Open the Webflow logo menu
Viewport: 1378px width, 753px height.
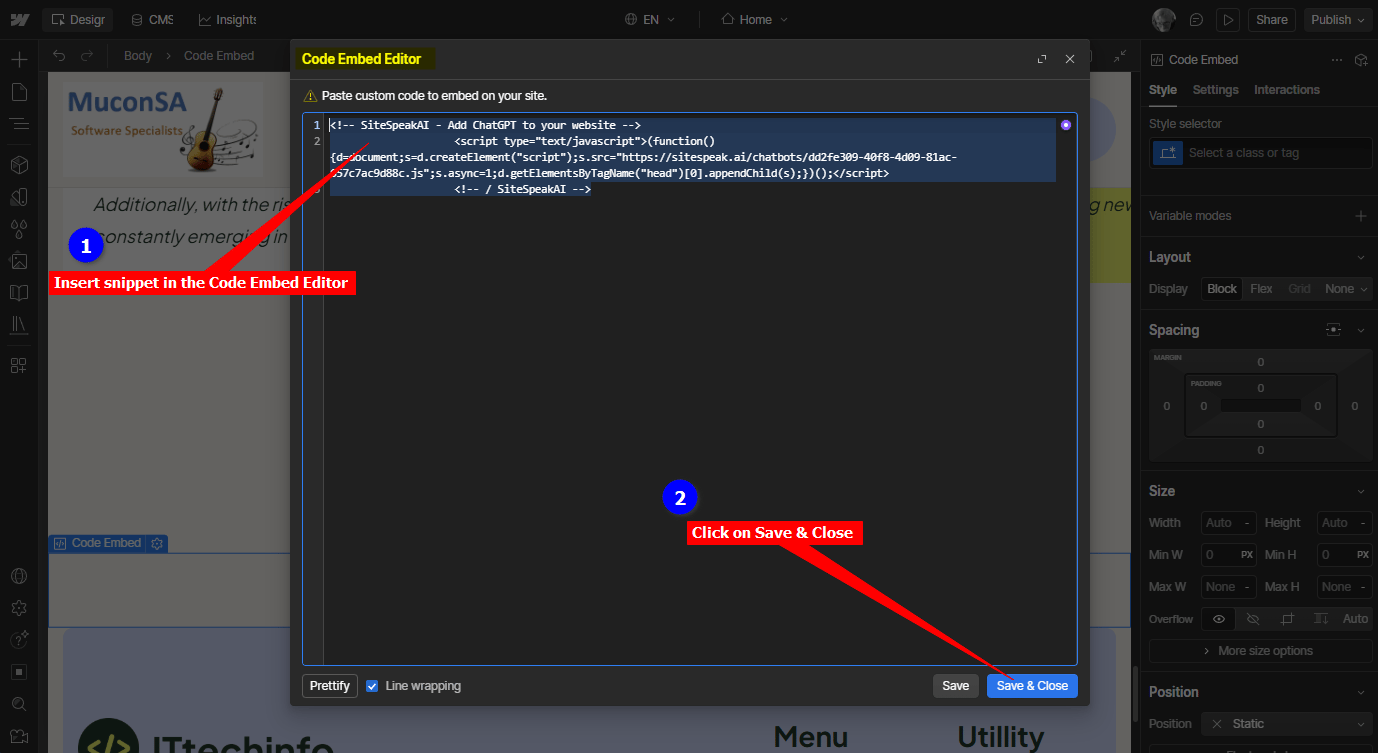[x=19, y=19]
